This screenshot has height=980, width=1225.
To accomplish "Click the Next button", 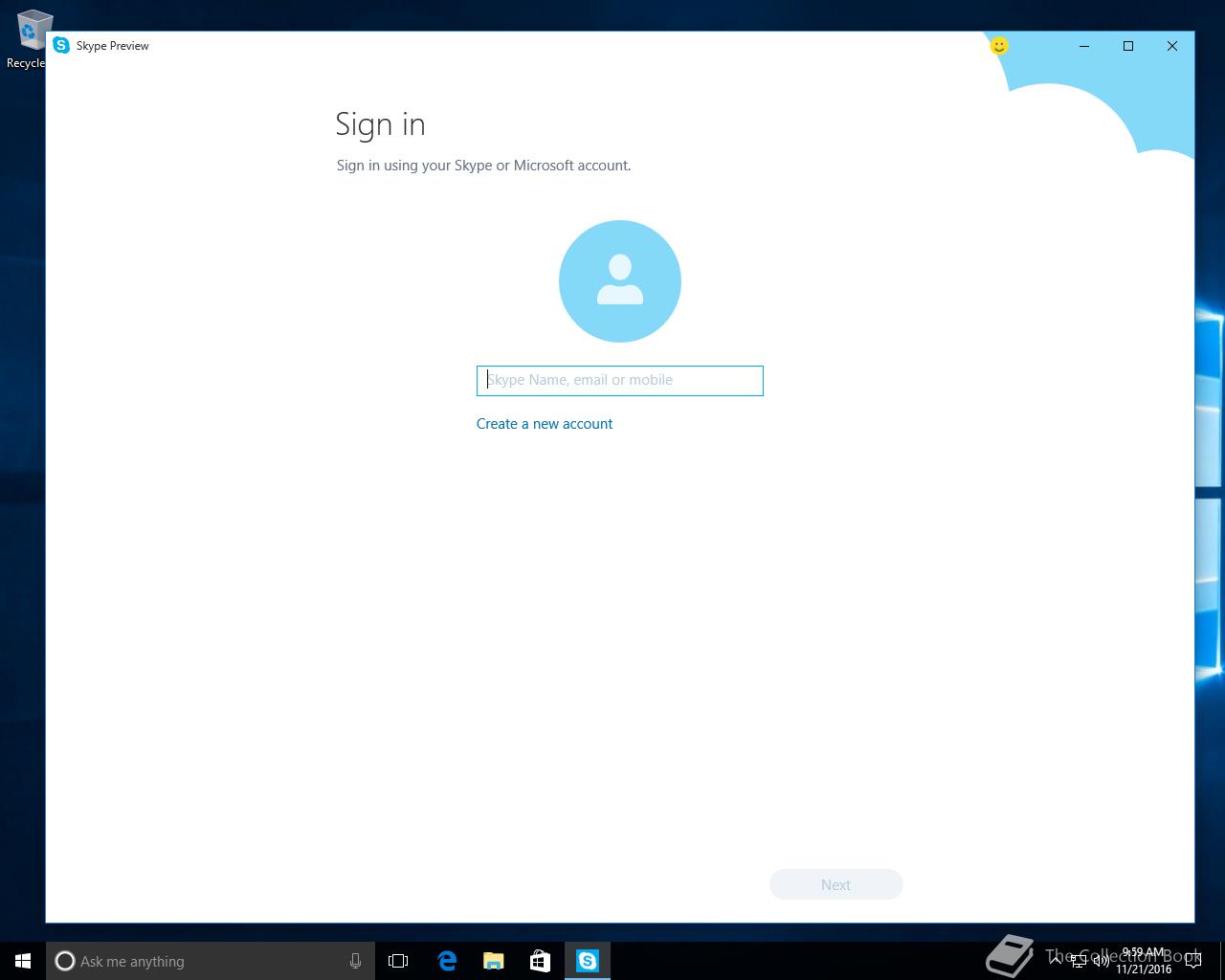I will (x=835, y=884).
